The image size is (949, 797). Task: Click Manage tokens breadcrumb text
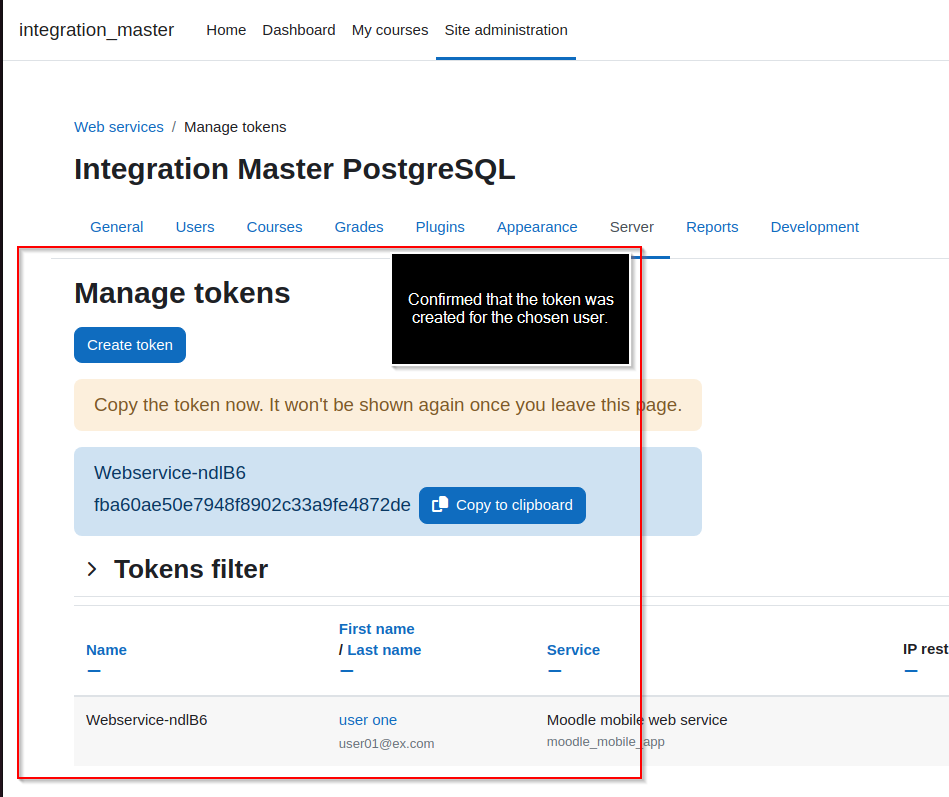click(235, 127)
